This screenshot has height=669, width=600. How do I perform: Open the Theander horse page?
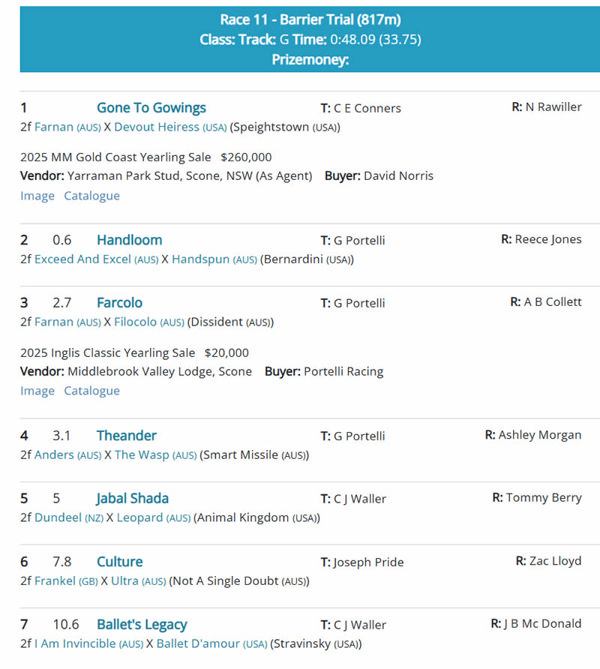[x=127, y=436]
